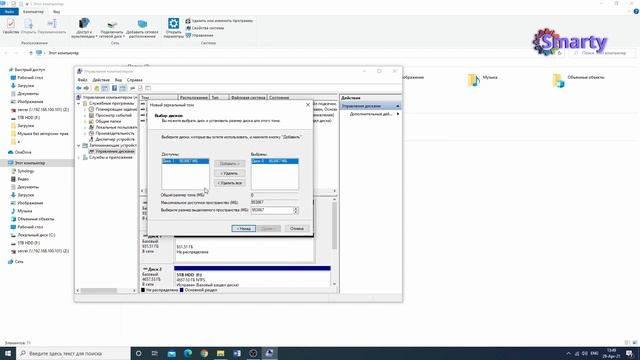Open Свойства in the Explorer ribbon
The height and width of the screenshot is (360, 640).
(x=11, y=26)
